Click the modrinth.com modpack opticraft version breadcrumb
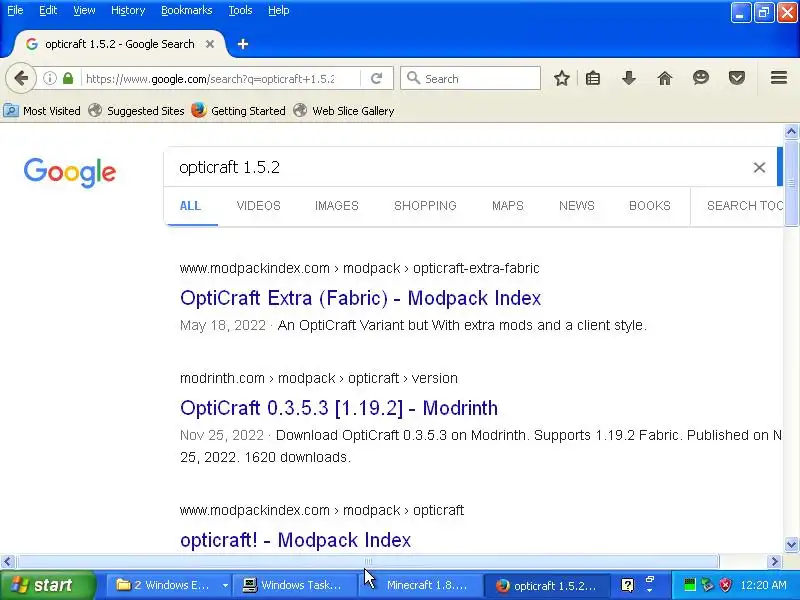 click(x=319, y=379)
